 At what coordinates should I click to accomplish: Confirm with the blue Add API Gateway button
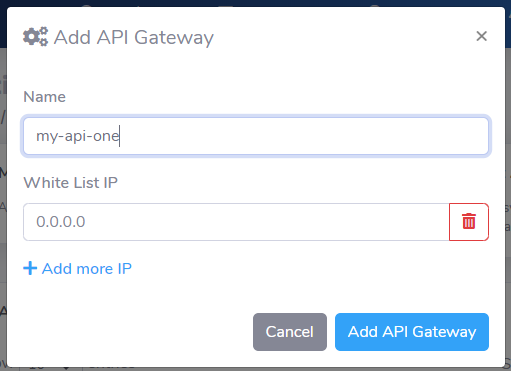coord(412,332)
